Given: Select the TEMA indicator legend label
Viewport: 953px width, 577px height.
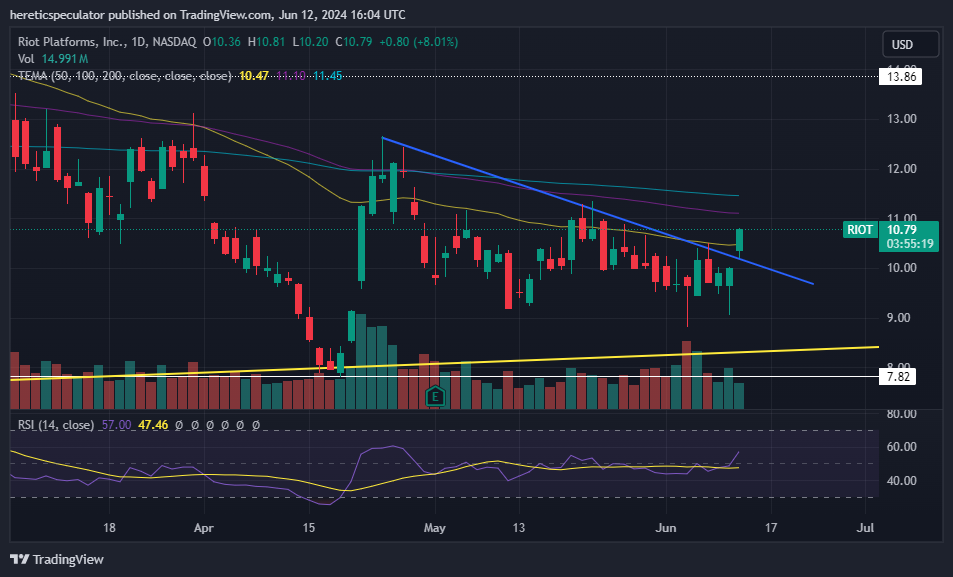Looking at the screenshot, I should click(x=125, y=76).
